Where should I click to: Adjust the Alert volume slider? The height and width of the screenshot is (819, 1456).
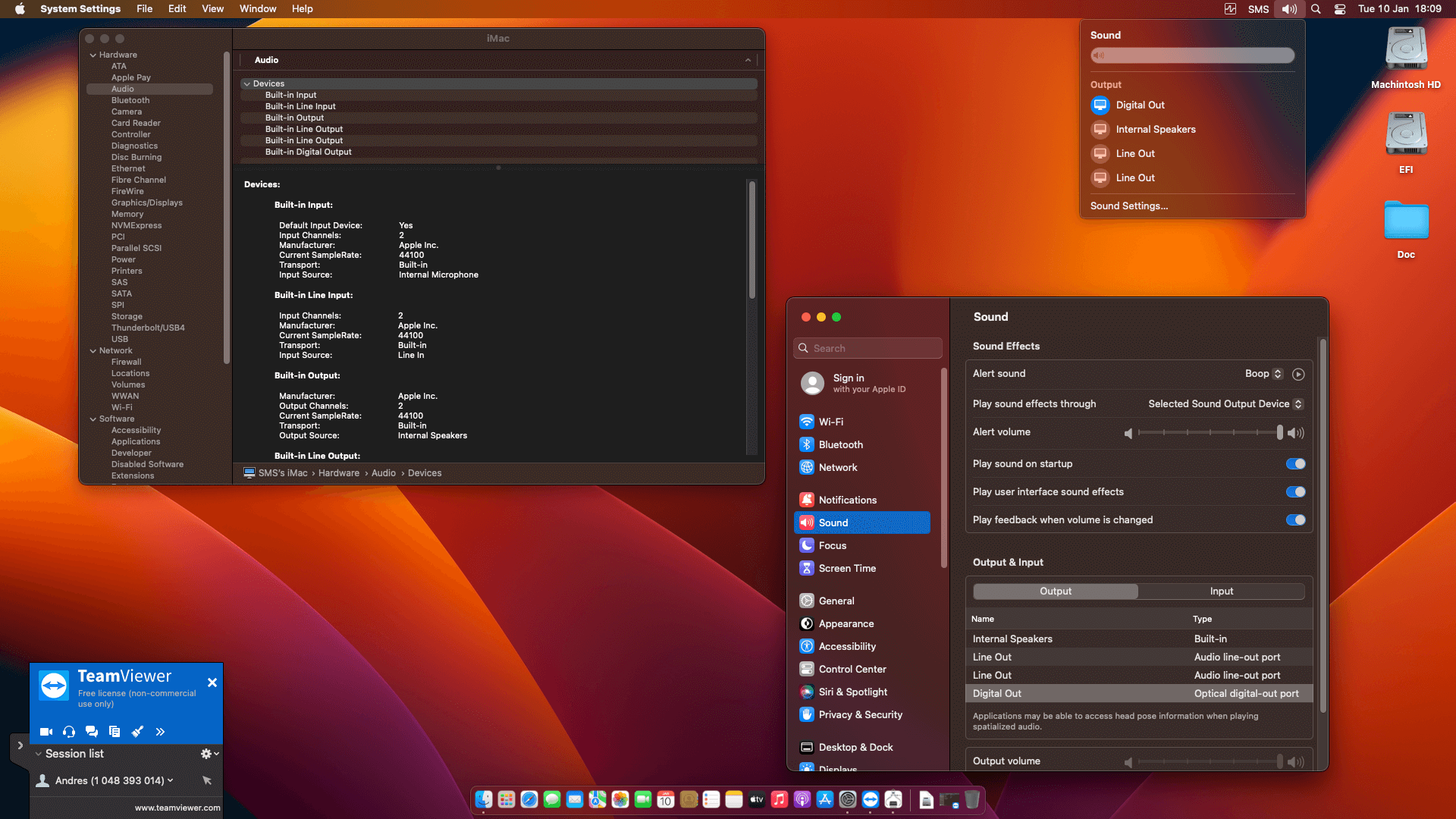[x=1279, y=432]
